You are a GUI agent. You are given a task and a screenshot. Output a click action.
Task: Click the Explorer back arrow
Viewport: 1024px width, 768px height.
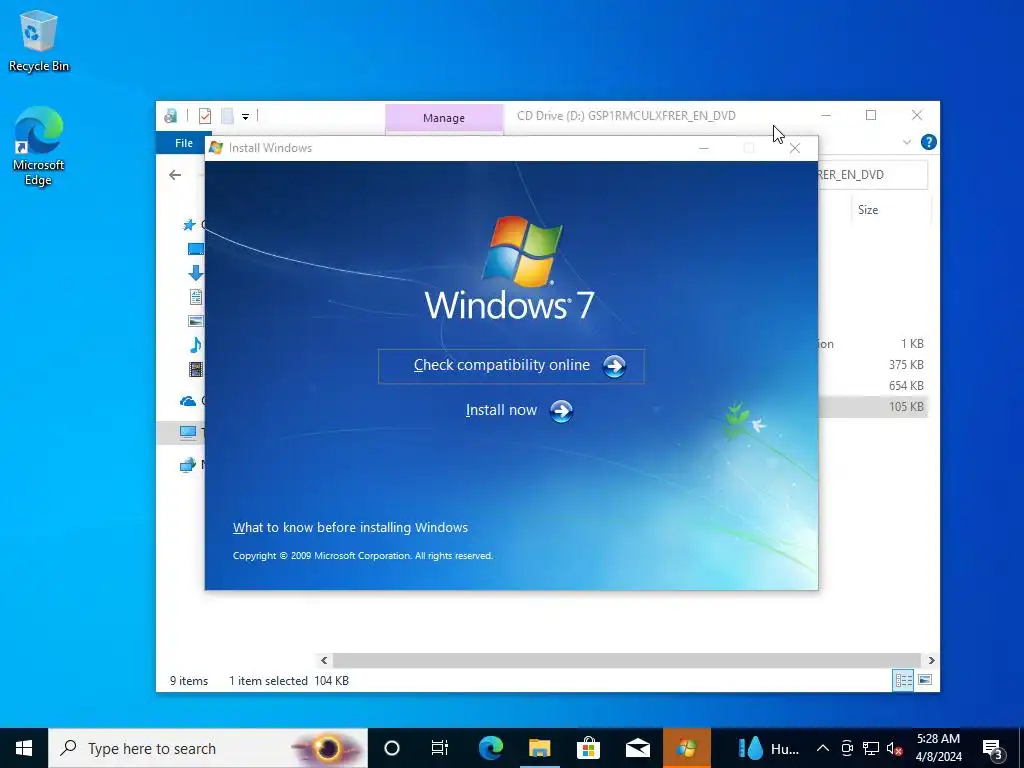click(x=175, y=175)
